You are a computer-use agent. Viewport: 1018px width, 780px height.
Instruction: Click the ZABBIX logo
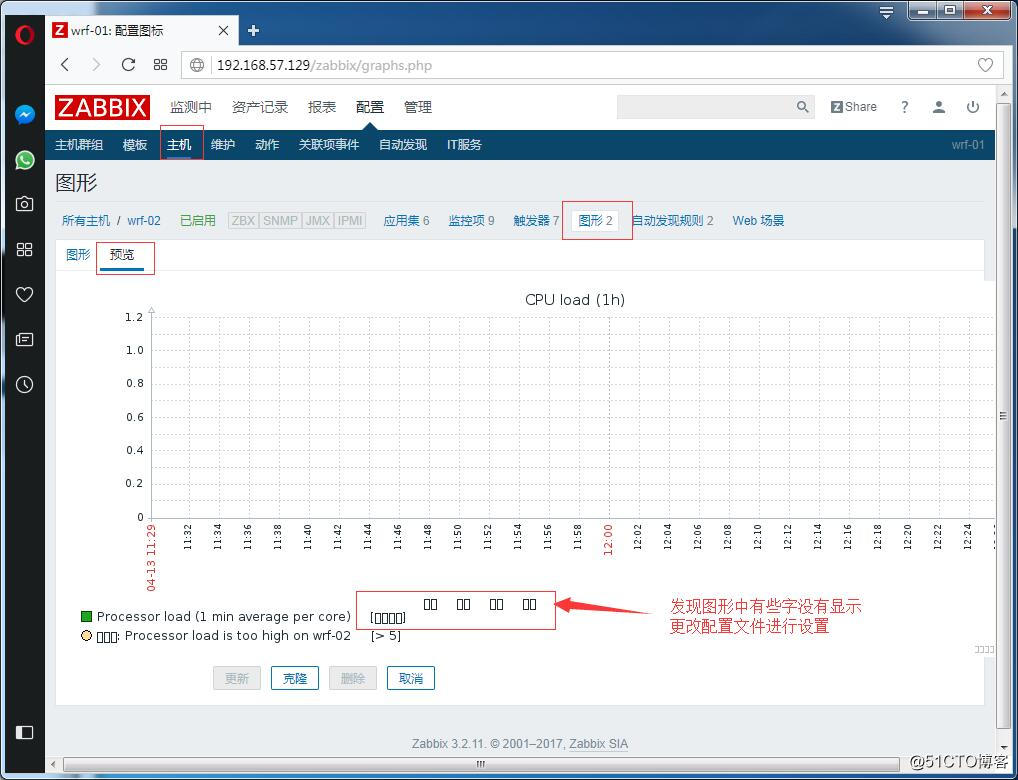103,107
